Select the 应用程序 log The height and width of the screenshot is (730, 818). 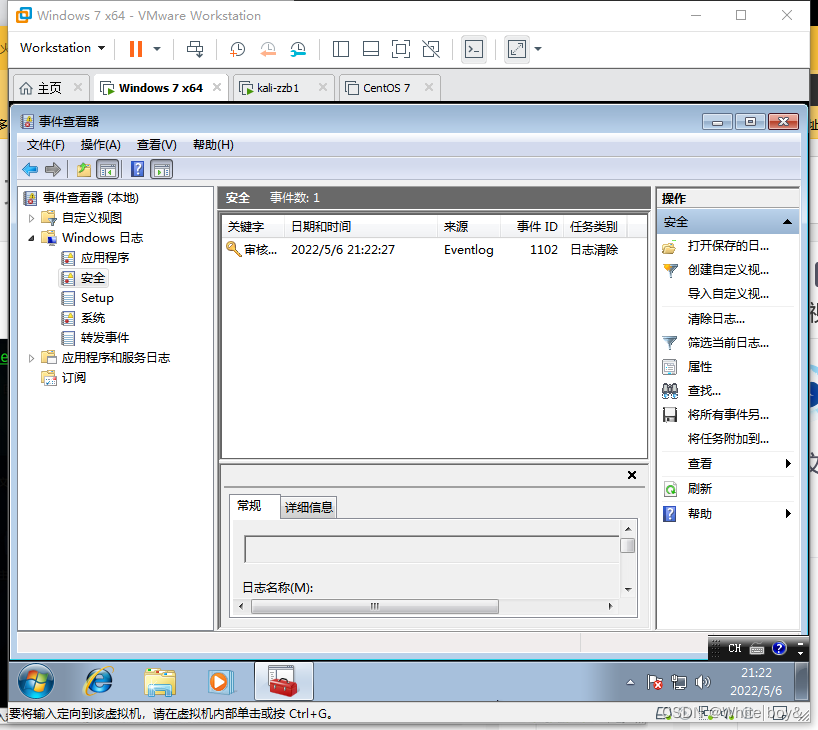(x=105, y=258)
